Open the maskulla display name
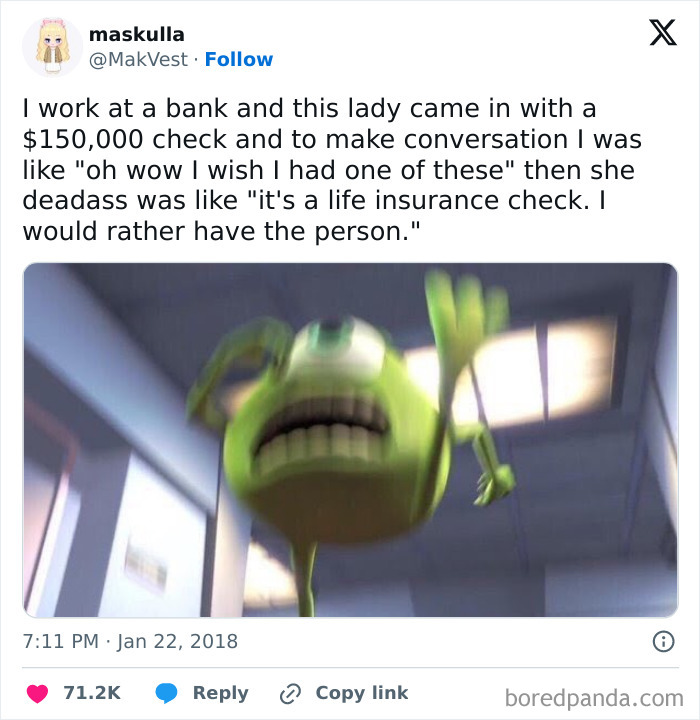 coord(137,34)
